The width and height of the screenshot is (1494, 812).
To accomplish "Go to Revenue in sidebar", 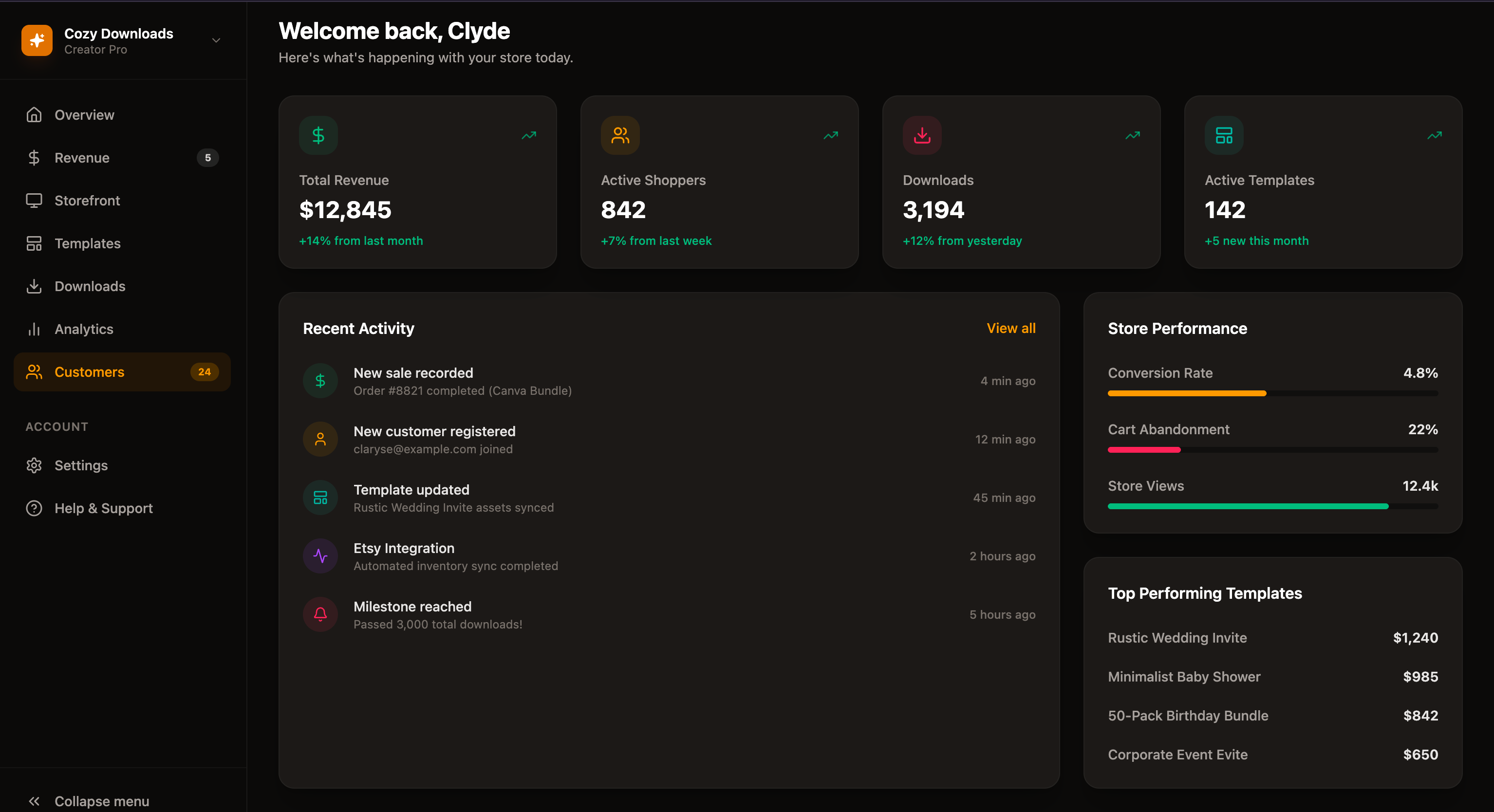I will [122, 158].
